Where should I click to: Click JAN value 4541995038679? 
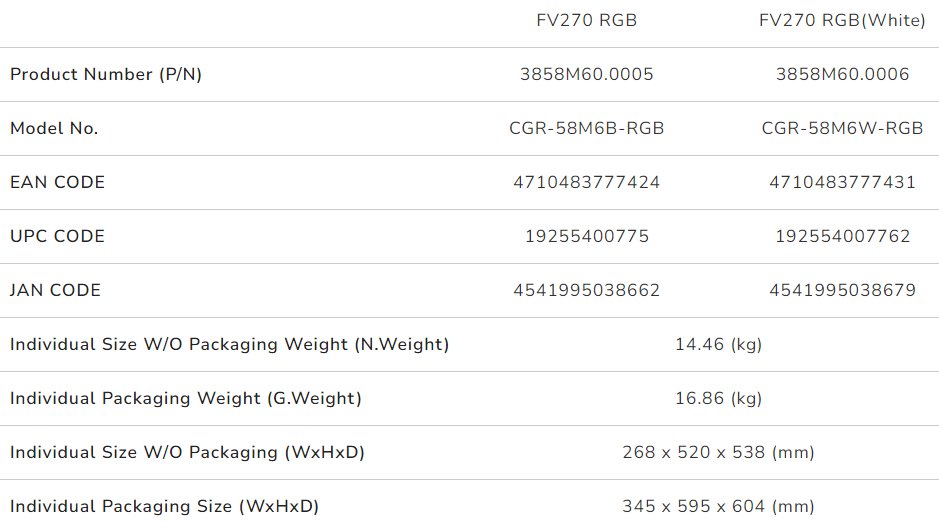click(842, 291)
